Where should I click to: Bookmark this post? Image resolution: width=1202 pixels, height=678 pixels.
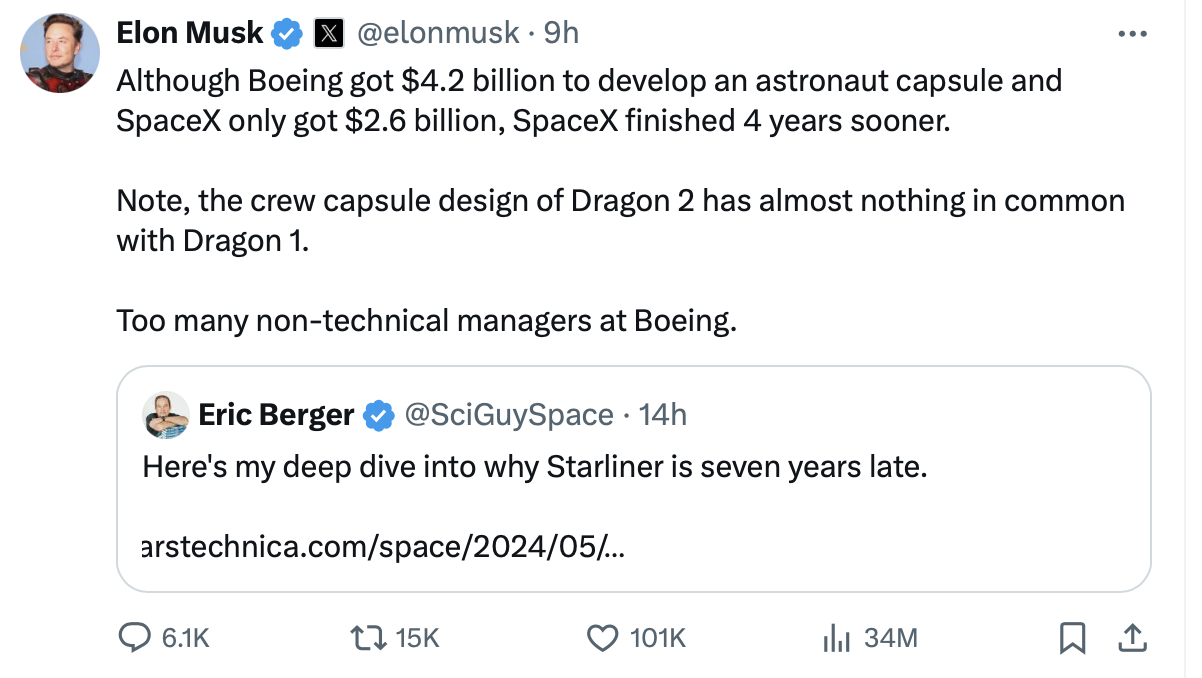pos(1072,637)
